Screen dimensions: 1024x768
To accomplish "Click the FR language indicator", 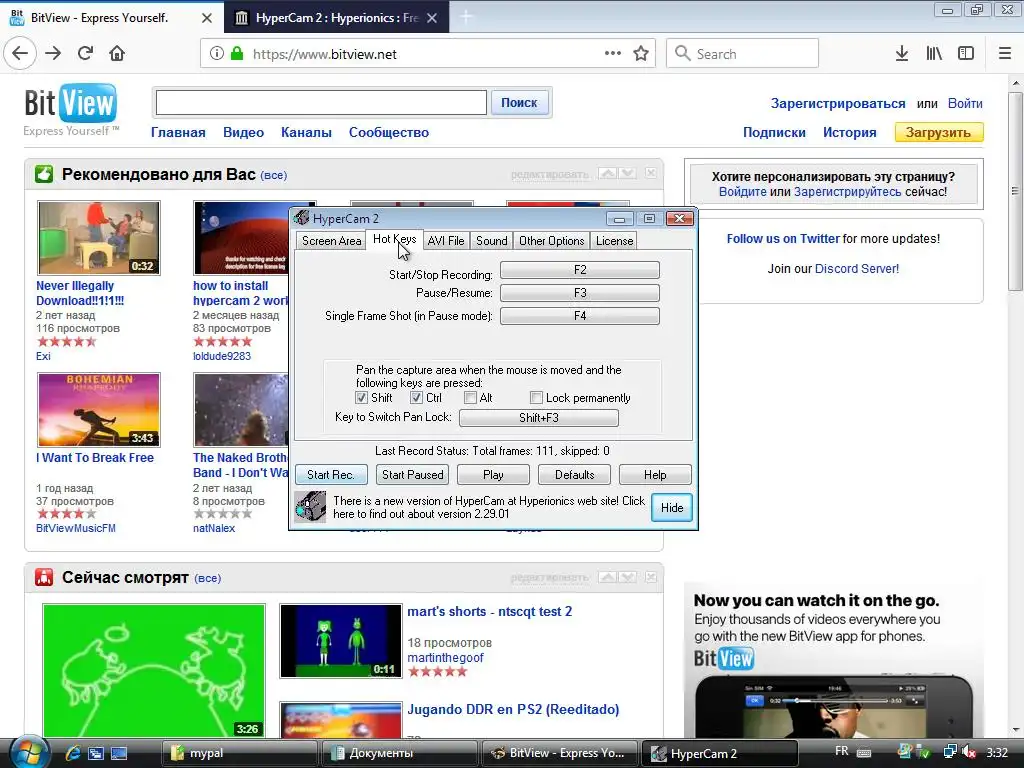I will coord(842,752).
